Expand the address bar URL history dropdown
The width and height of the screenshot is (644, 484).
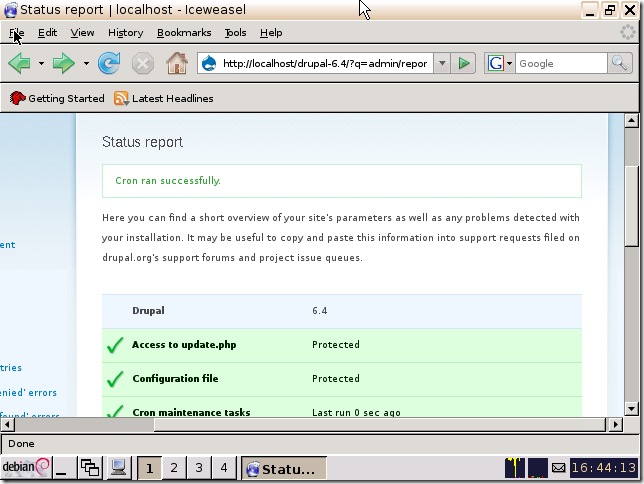pos(442,63)
